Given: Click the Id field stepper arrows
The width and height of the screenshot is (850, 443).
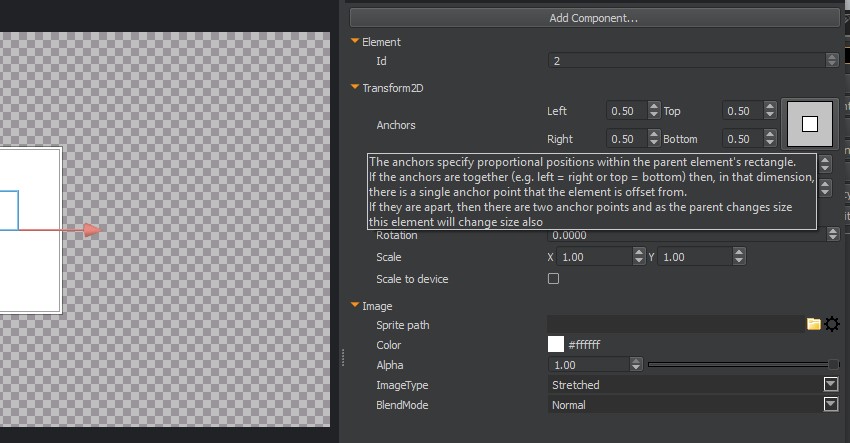Looking at the screenshot, I should (832, 60).
